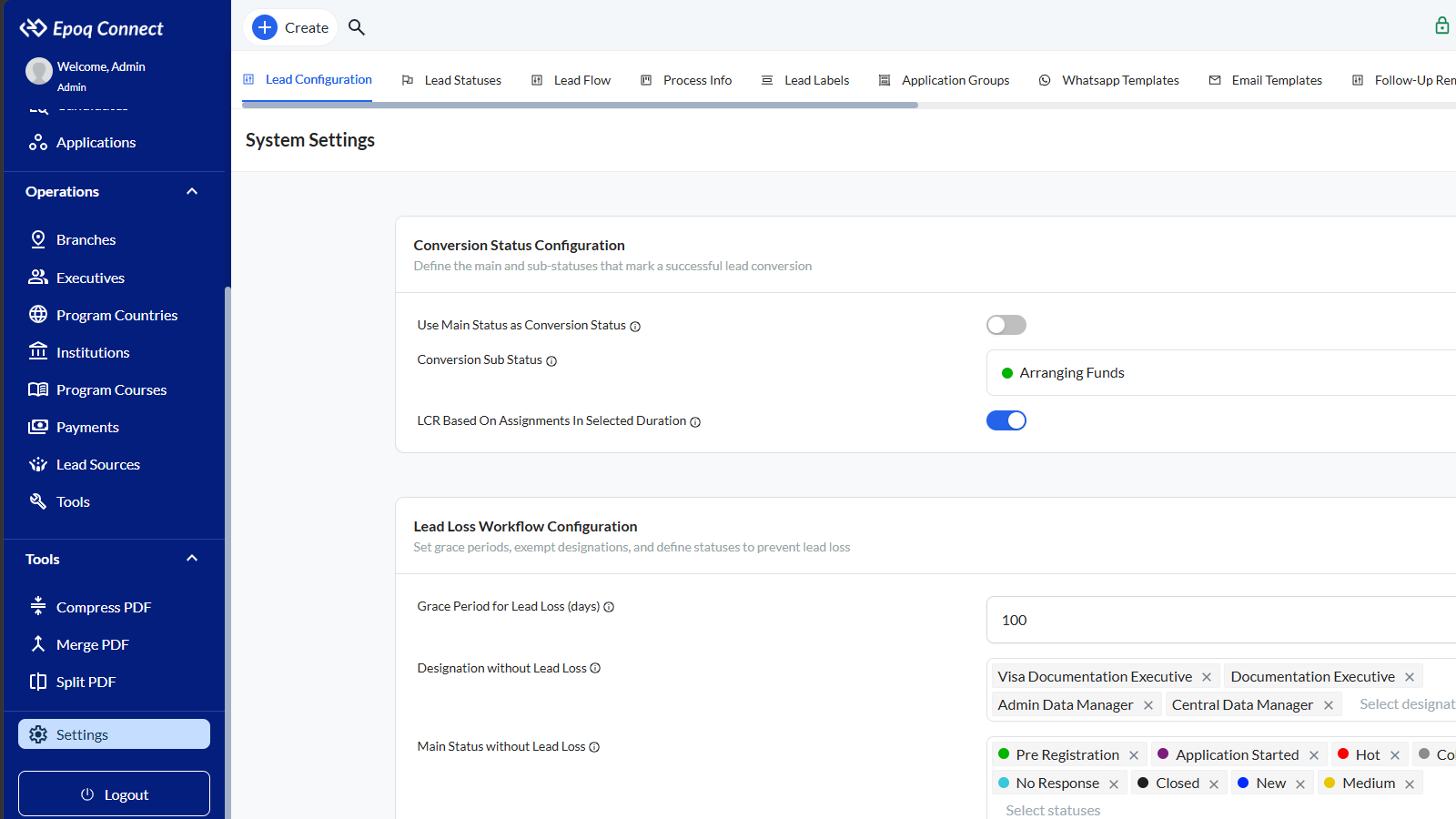Screen dimensions: 1456x819
Task: Remove Central Data Manager tag
Action: click(1329, 705)
